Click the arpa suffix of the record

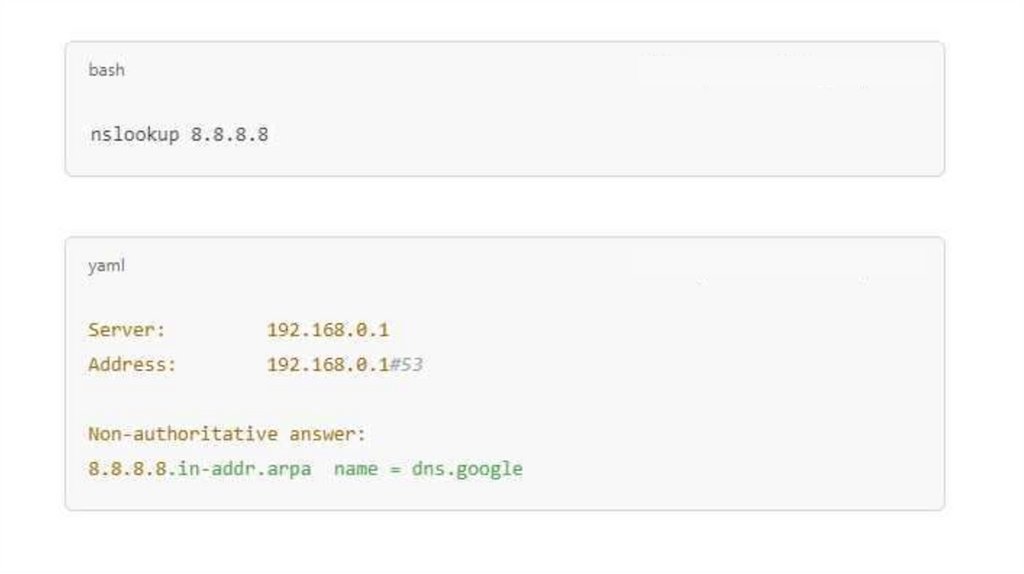(289, 469)
